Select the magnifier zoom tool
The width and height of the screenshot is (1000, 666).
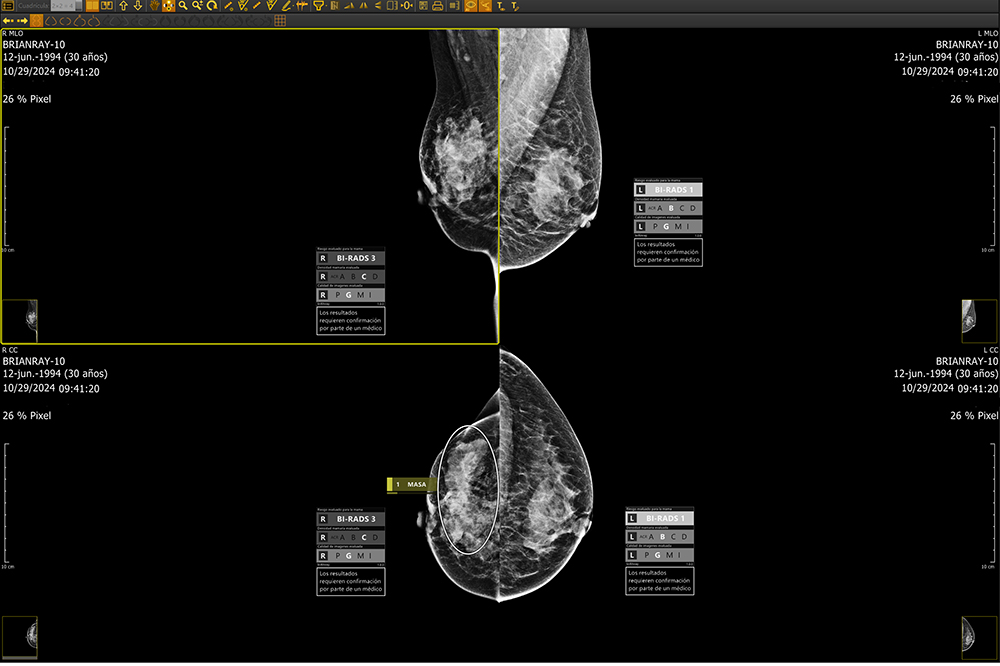click(x=183, y=6)
